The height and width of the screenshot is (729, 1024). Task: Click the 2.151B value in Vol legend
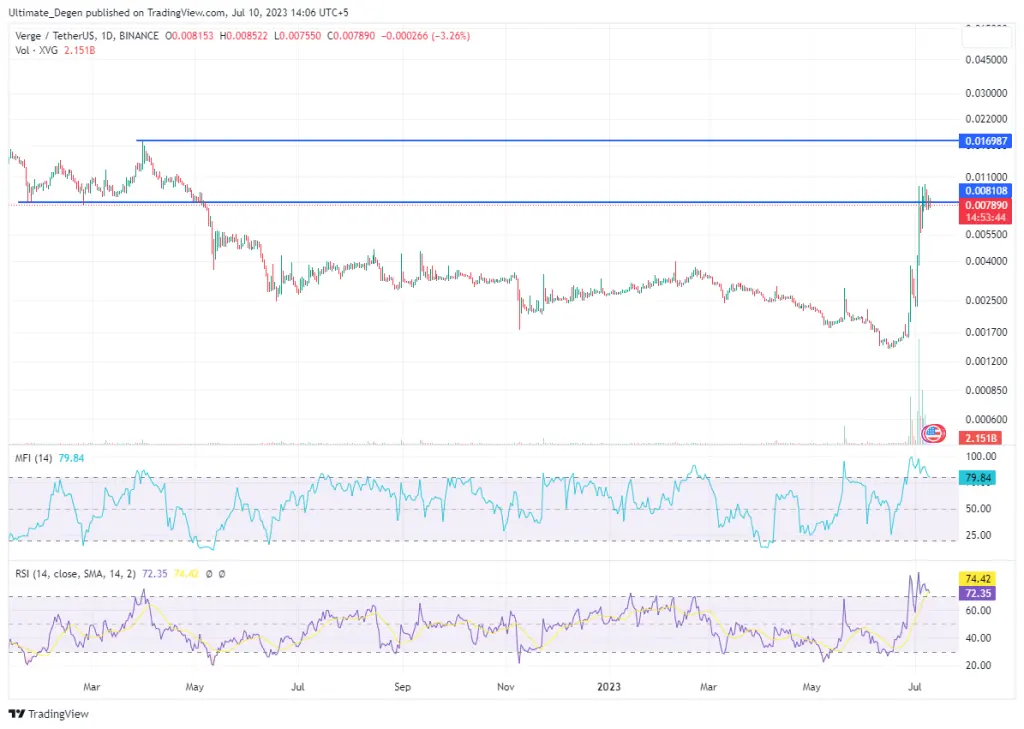(80, 50)
